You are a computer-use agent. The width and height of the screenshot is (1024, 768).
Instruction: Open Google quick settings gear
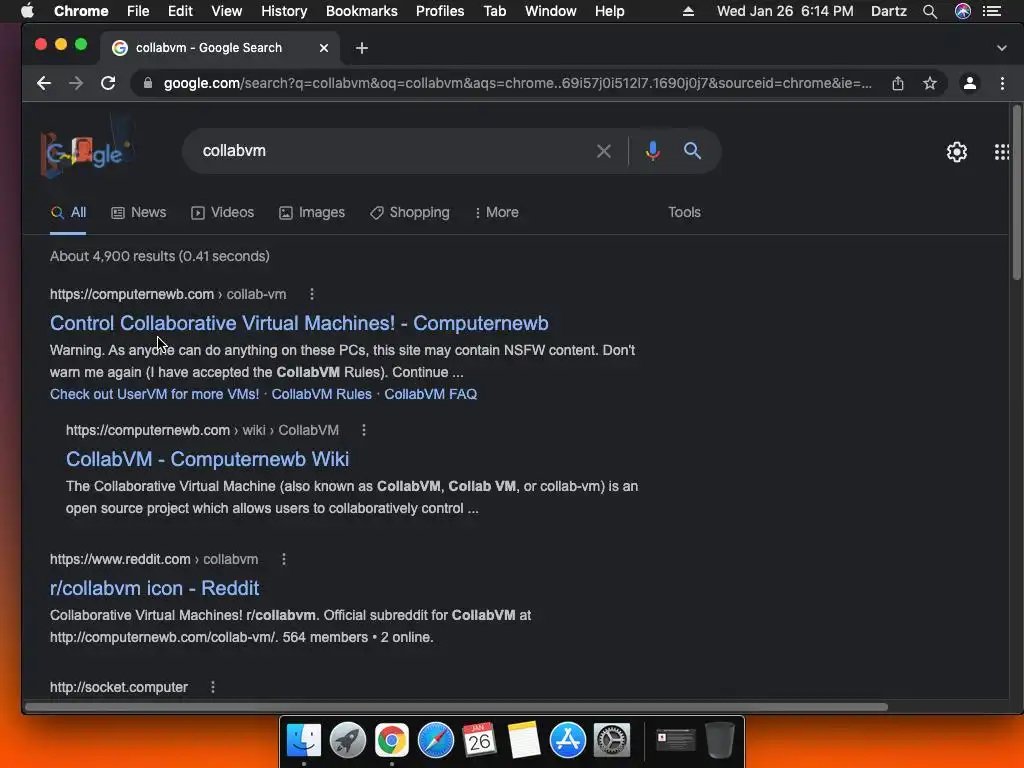[x=957, y=152]
